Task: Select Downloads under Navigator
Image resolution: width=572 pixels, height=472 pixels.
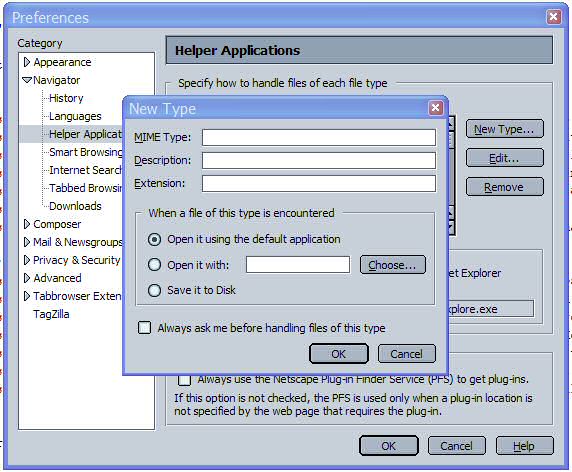Action: pos(75,206)
